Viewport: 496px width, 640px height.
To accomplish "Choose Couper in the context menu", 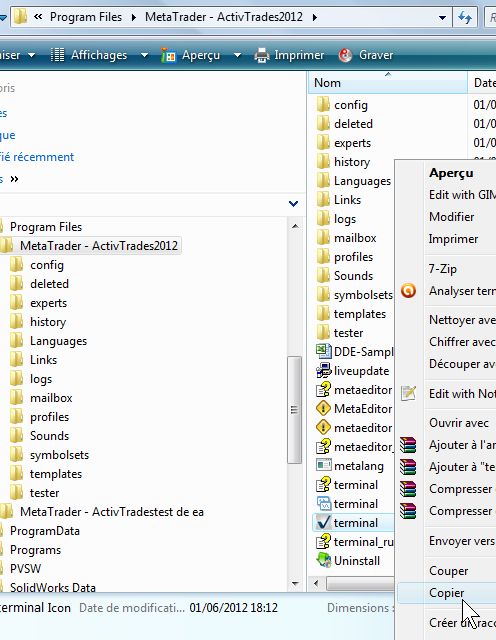I will (x=447, y=571).
